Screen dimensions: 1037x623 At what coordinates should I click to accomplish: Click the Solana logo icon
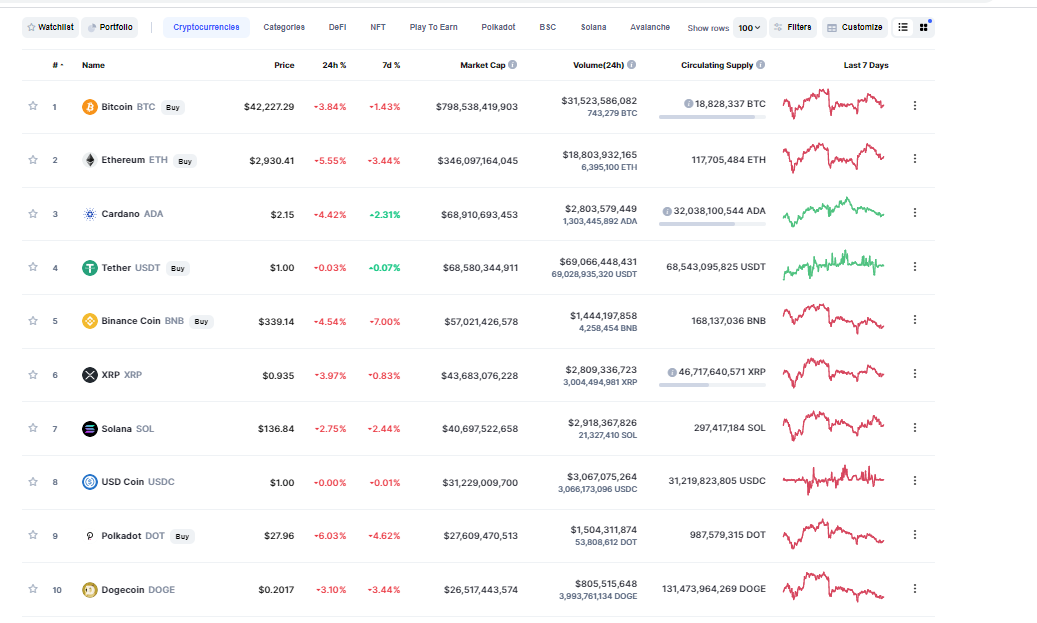click(89, 429)
